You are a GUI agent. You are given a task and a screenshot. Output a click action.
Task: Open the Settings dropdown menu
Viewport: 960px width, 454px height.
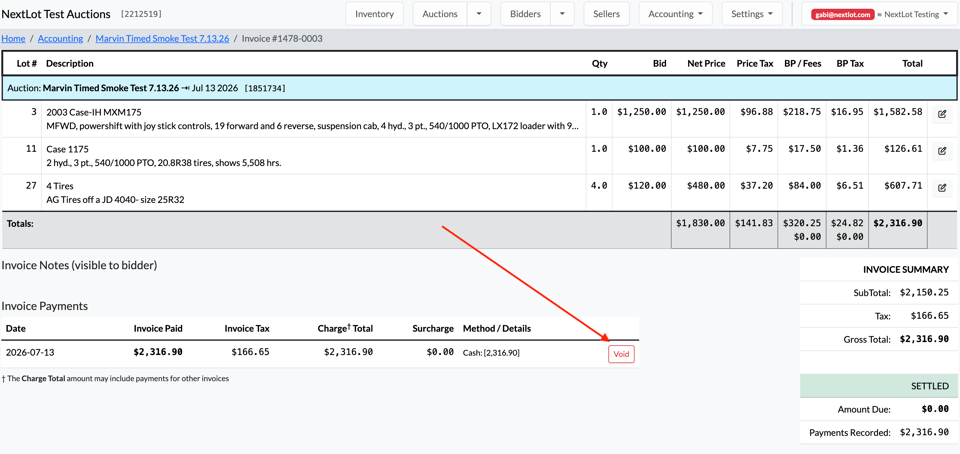[752, 13]
